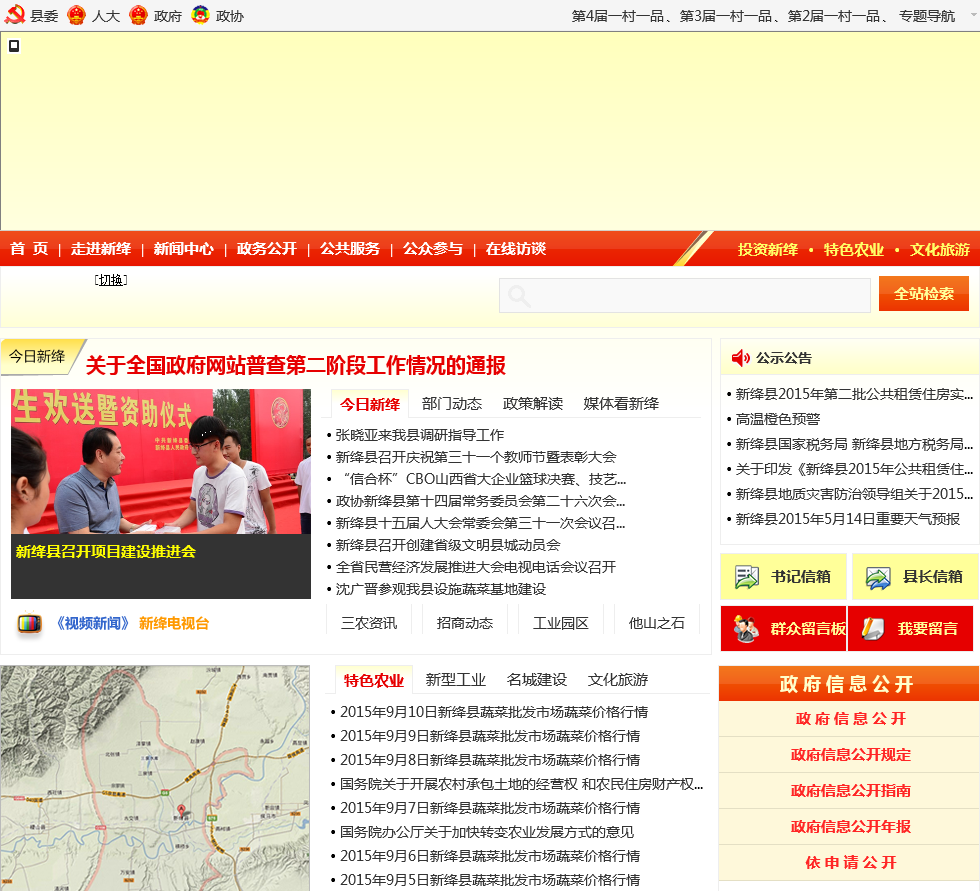Open 《视频新闻》 link
Screen dimensions: 980x891
(x=92, y=623)
